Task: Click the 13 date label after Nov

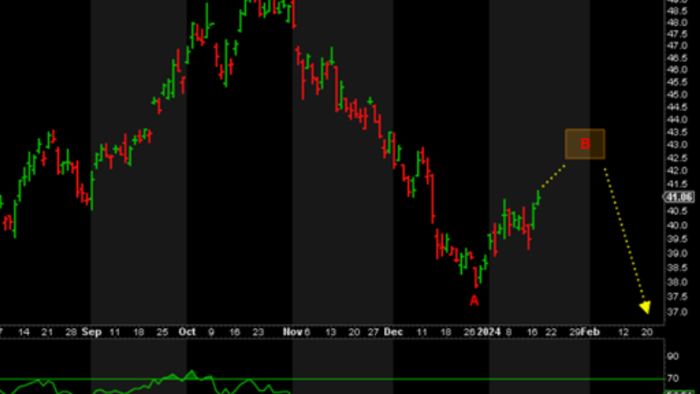Action: point(330,332)
